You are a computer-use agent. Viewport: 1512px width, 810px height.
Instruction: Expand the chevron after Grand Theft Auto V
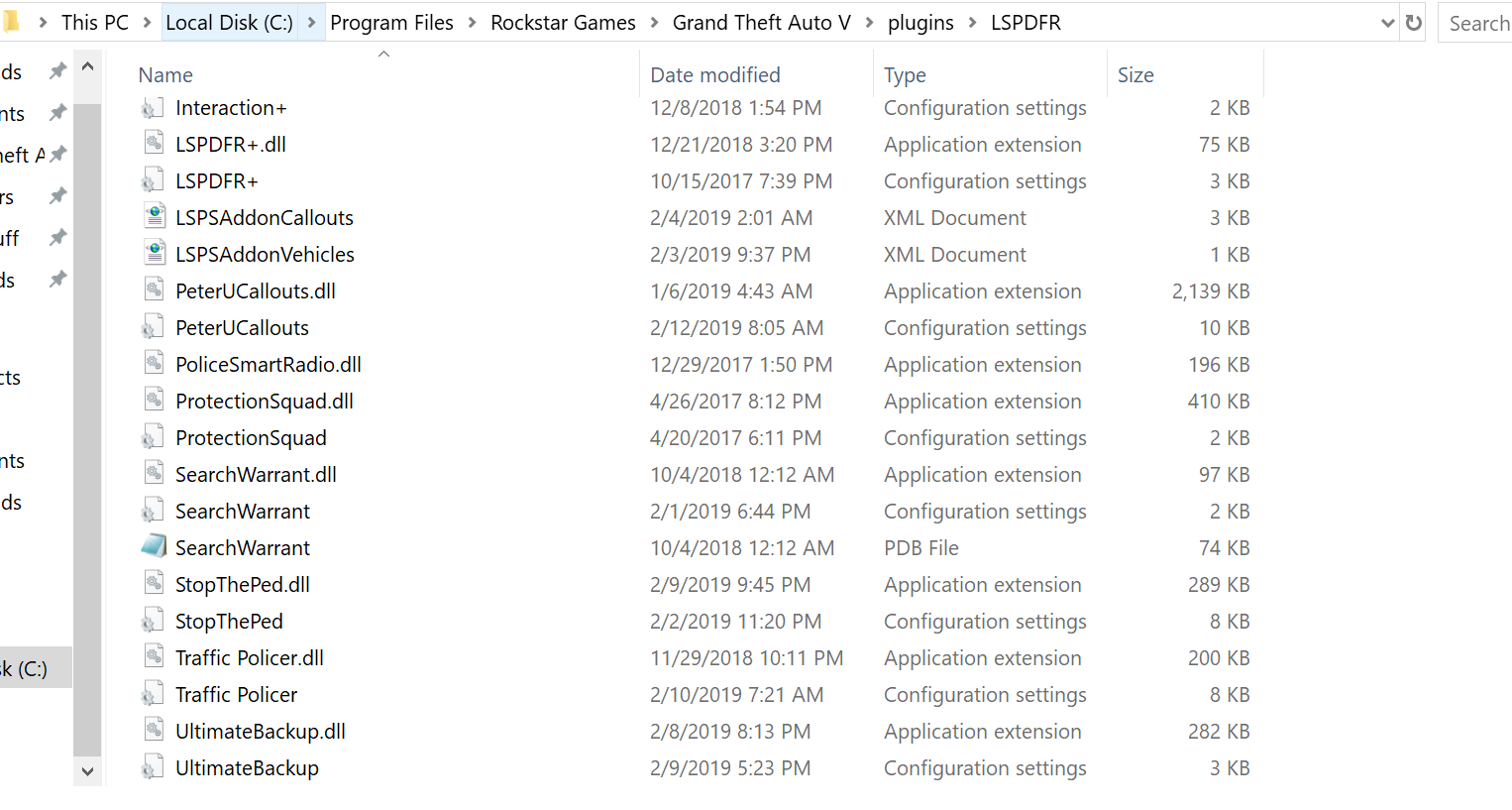point(869,23)
